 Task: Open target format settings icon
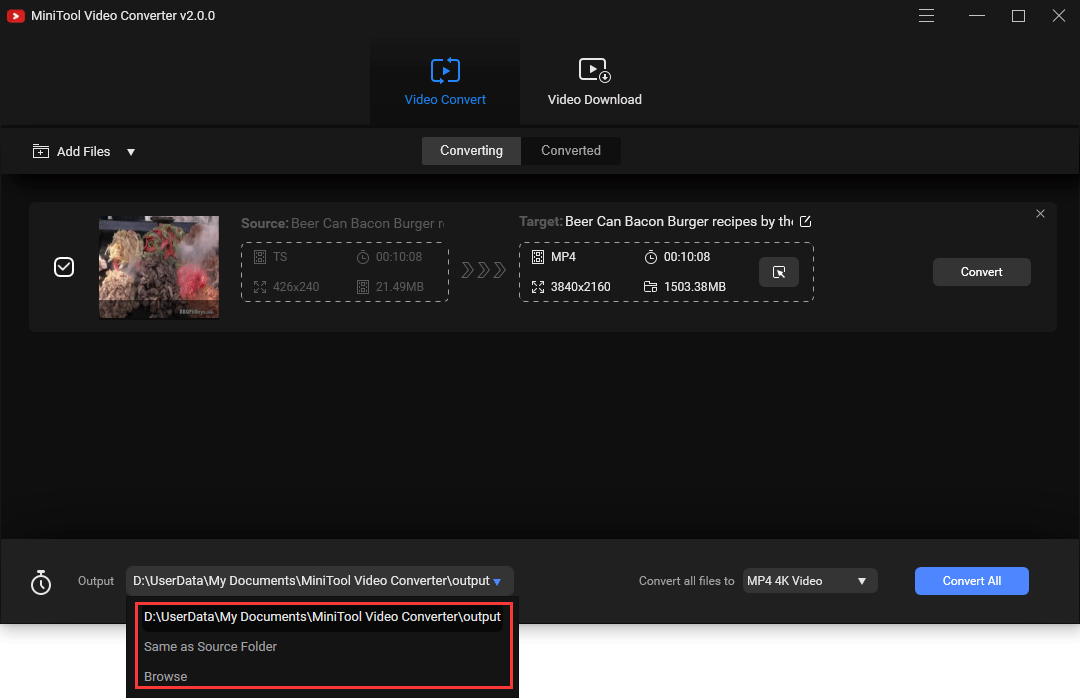778,272
